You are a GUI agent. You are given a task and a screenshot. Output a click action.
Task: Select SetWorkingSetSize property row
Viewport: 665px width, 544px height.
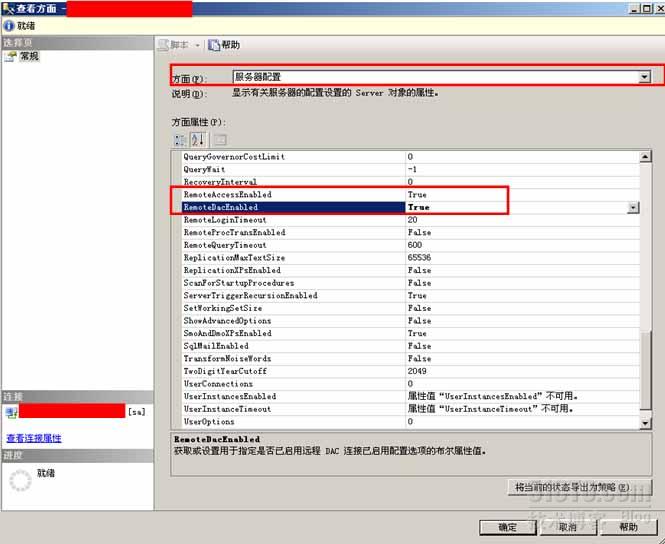tap(410, 308)
